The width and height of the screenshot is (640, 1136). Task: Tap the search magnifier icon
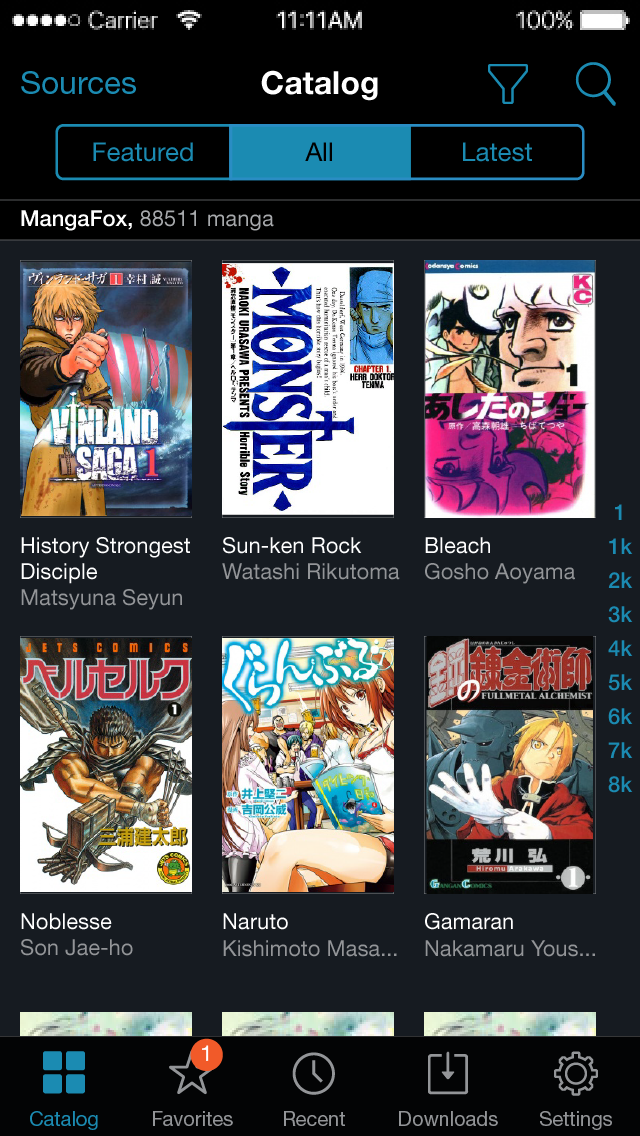click(596, 84)
